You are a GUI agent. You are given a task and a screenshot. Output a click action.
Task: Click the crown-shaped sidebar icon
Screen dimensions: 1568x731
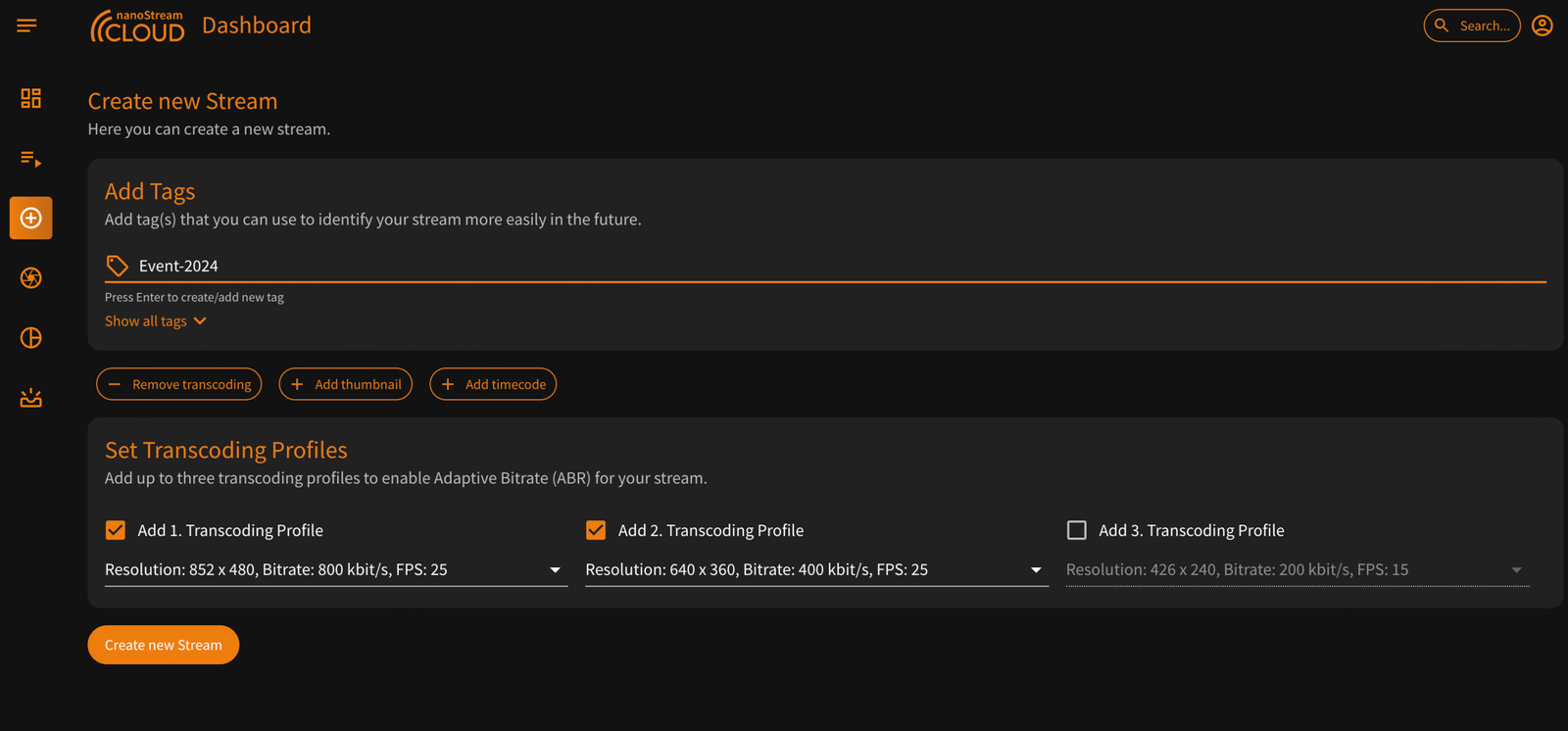pos(30,398)
